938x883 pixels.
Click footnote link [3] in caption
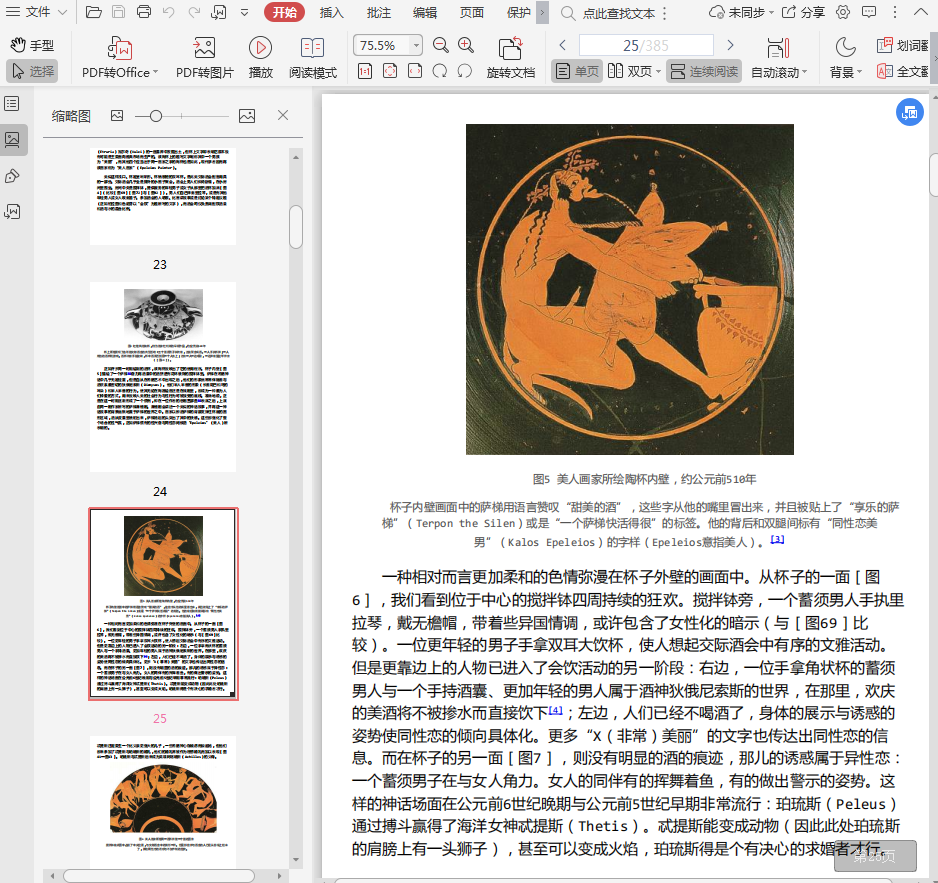[776, 539]
